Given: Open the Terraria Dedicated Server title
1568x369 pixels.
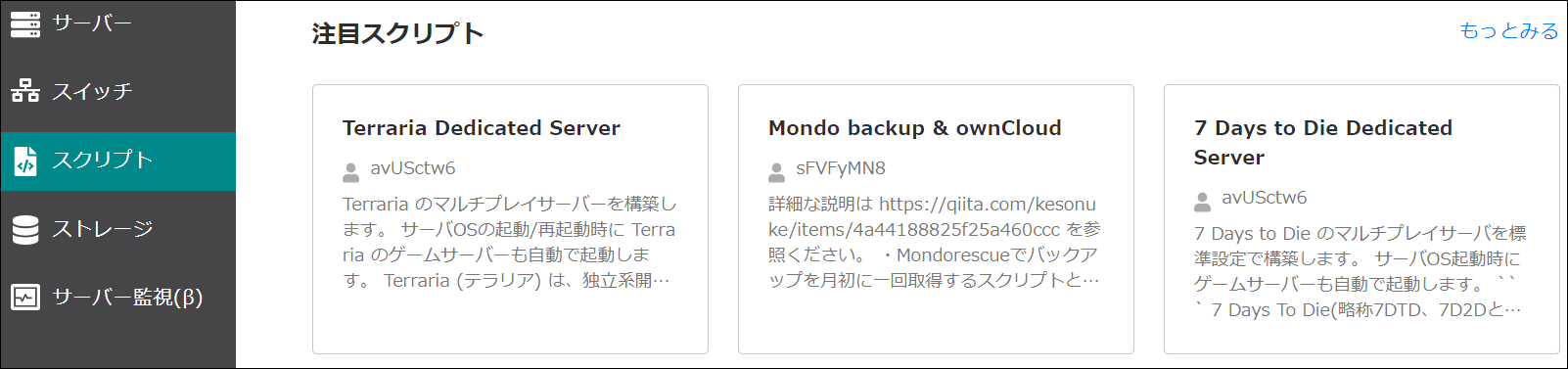Looking at the screenshot, I should [x=482, y=128].
